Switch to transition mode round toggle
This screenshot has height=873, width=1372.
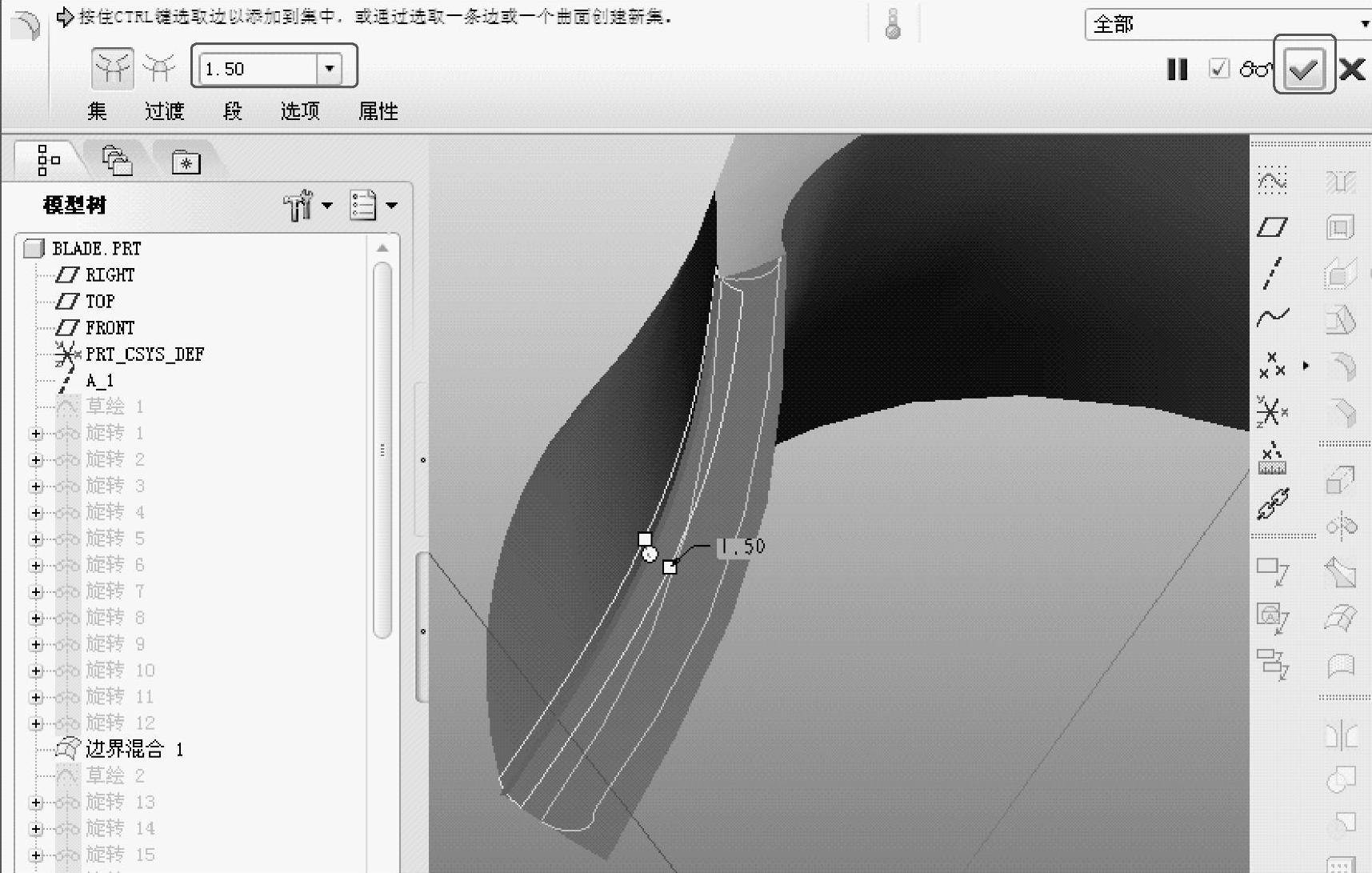click(x=159, y=69)
